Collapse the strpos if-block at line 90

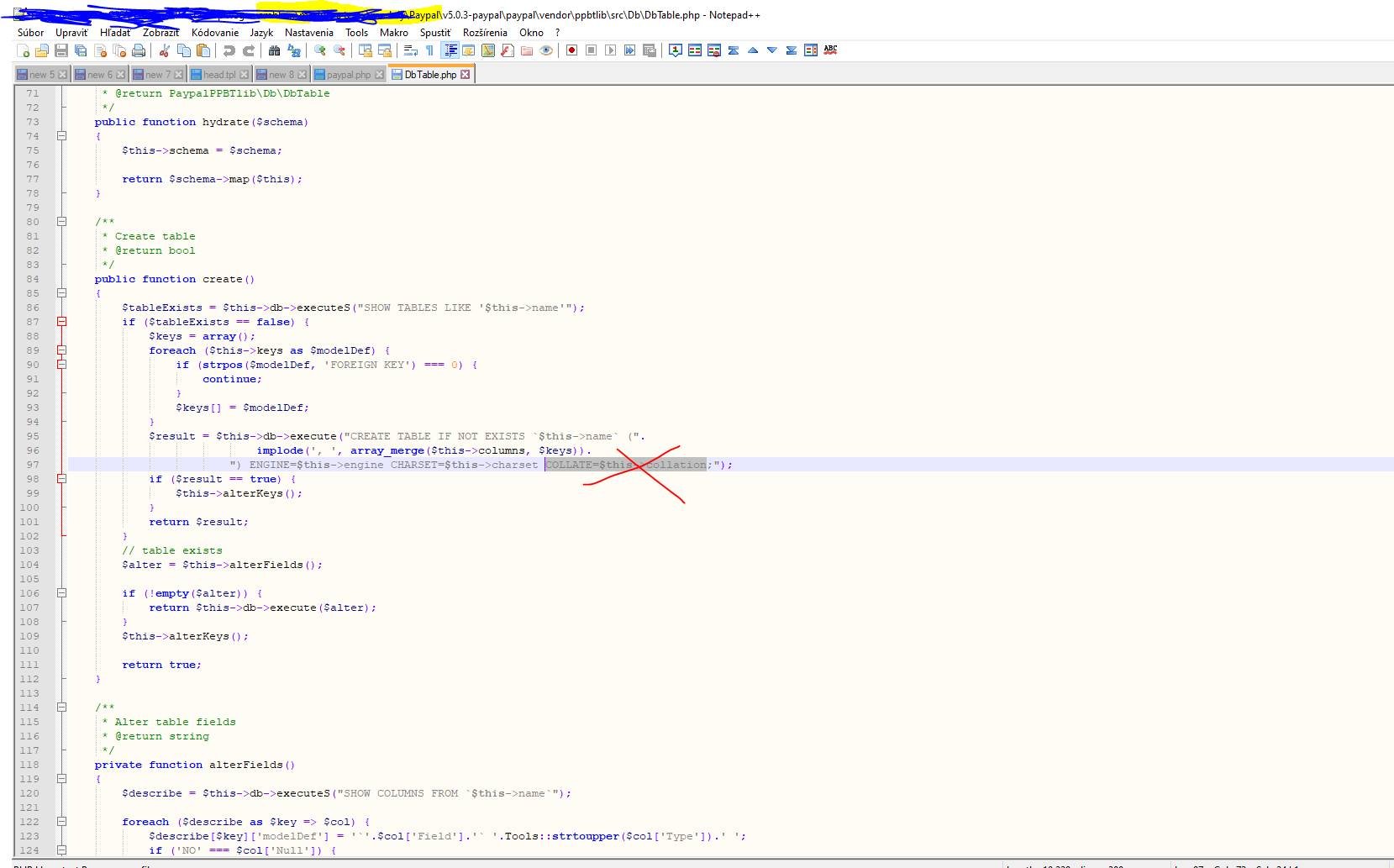(61, 365)
